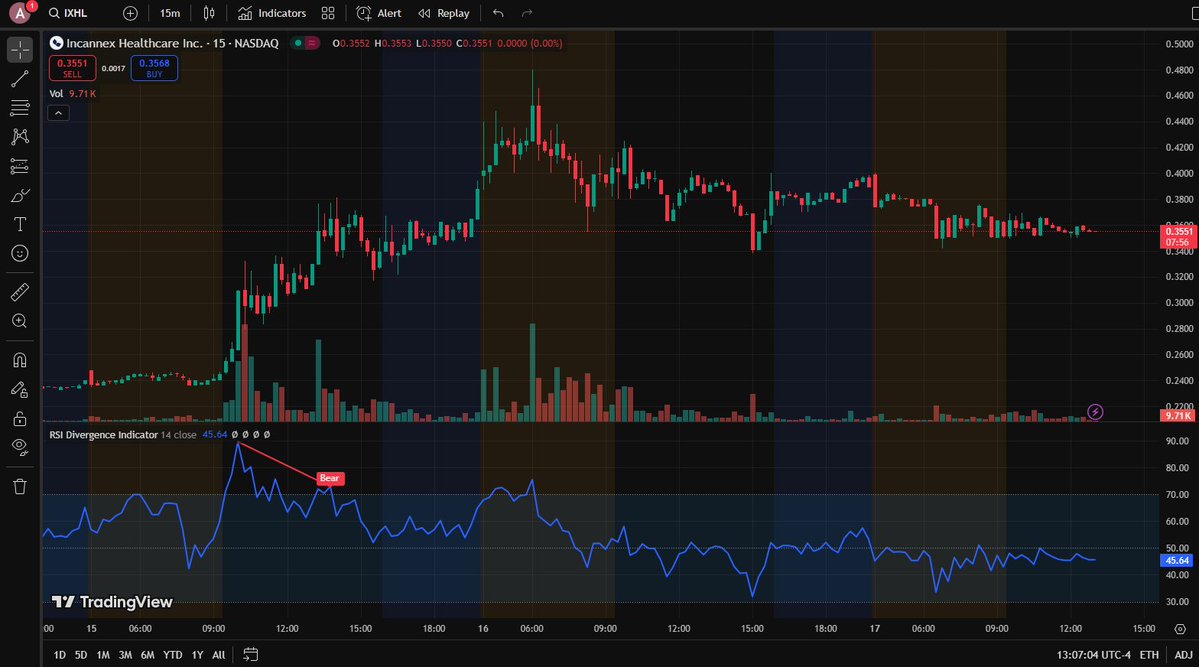Set range to 5D

point(80,655)
